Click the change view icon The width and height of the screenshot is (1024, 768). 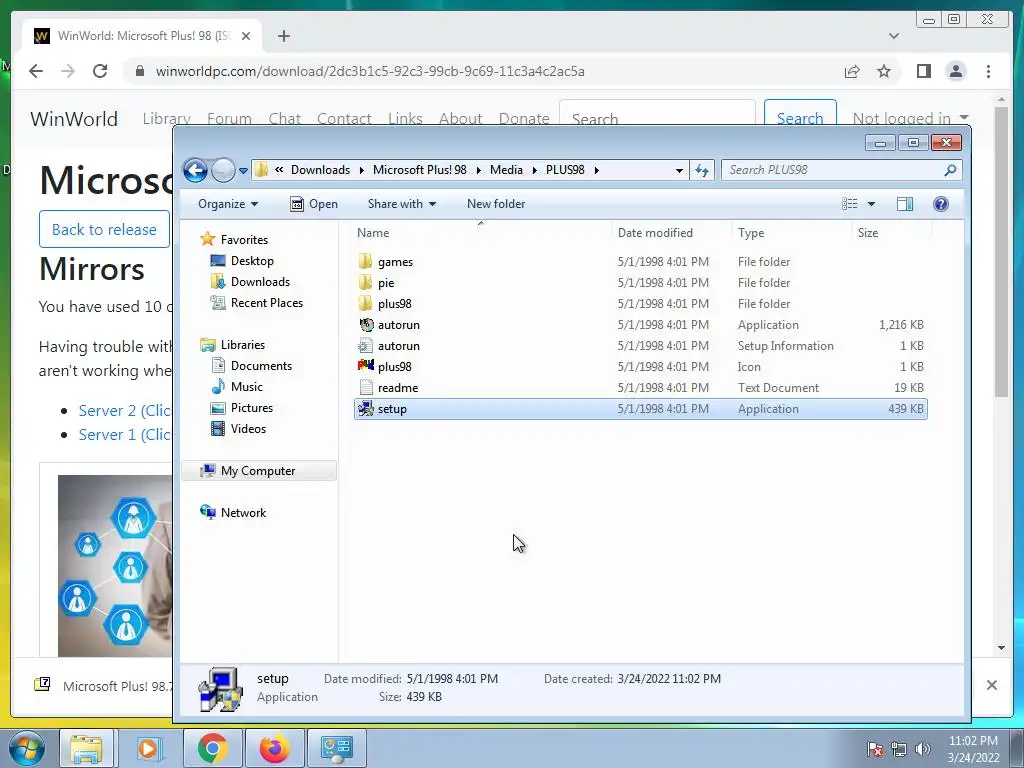(x=850, y=204)
